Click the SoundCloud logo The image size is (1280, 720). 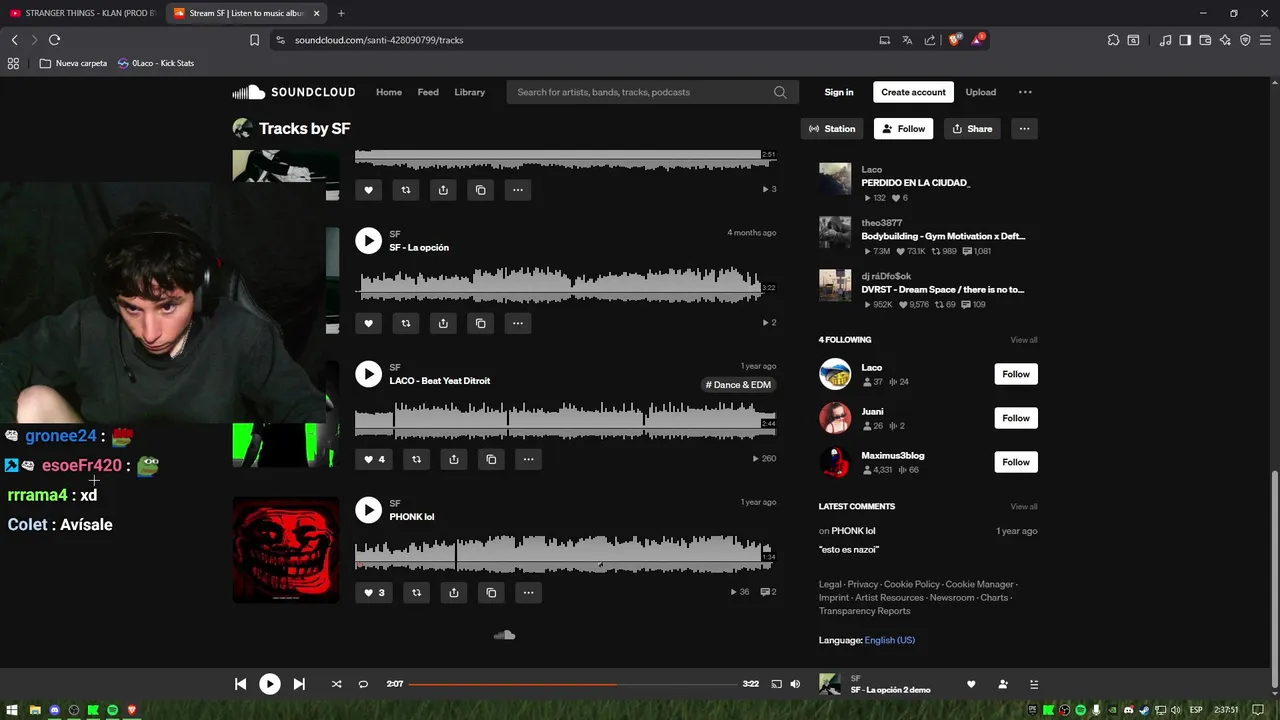click(294, 92)
